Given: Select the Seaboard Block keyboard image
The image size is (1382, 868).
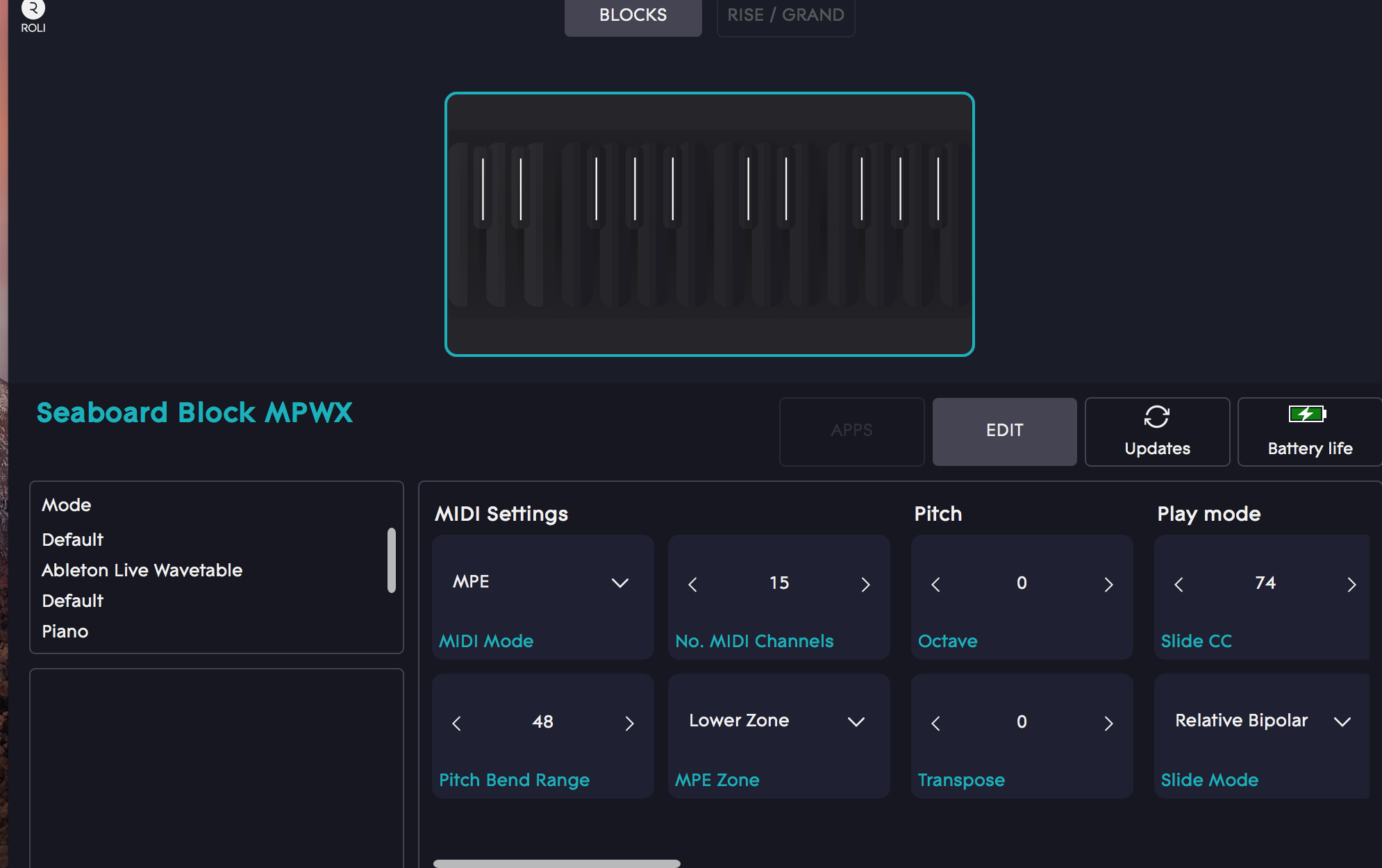Looking at the screenshot, I should coord(709,224).
